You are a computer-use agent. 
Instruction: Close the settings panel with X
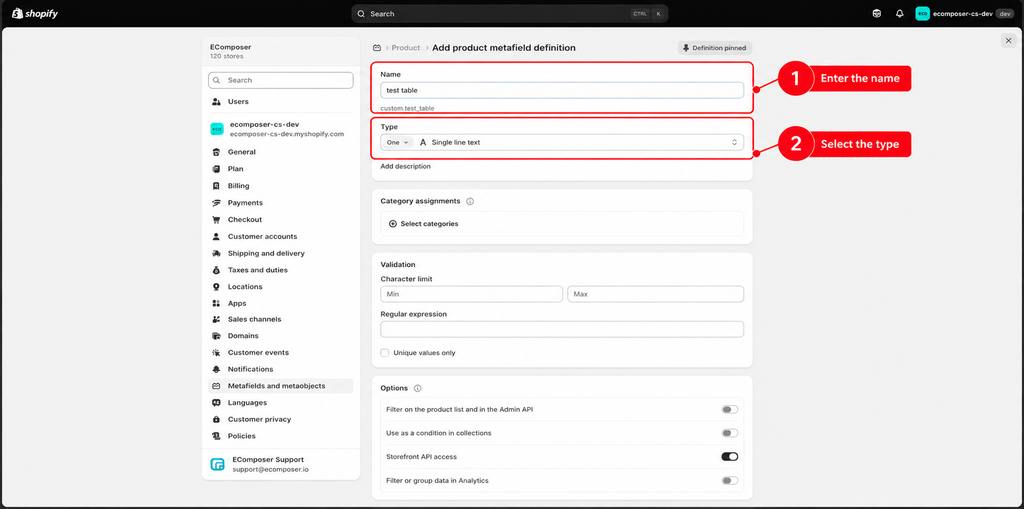(x=1008, y=41)
